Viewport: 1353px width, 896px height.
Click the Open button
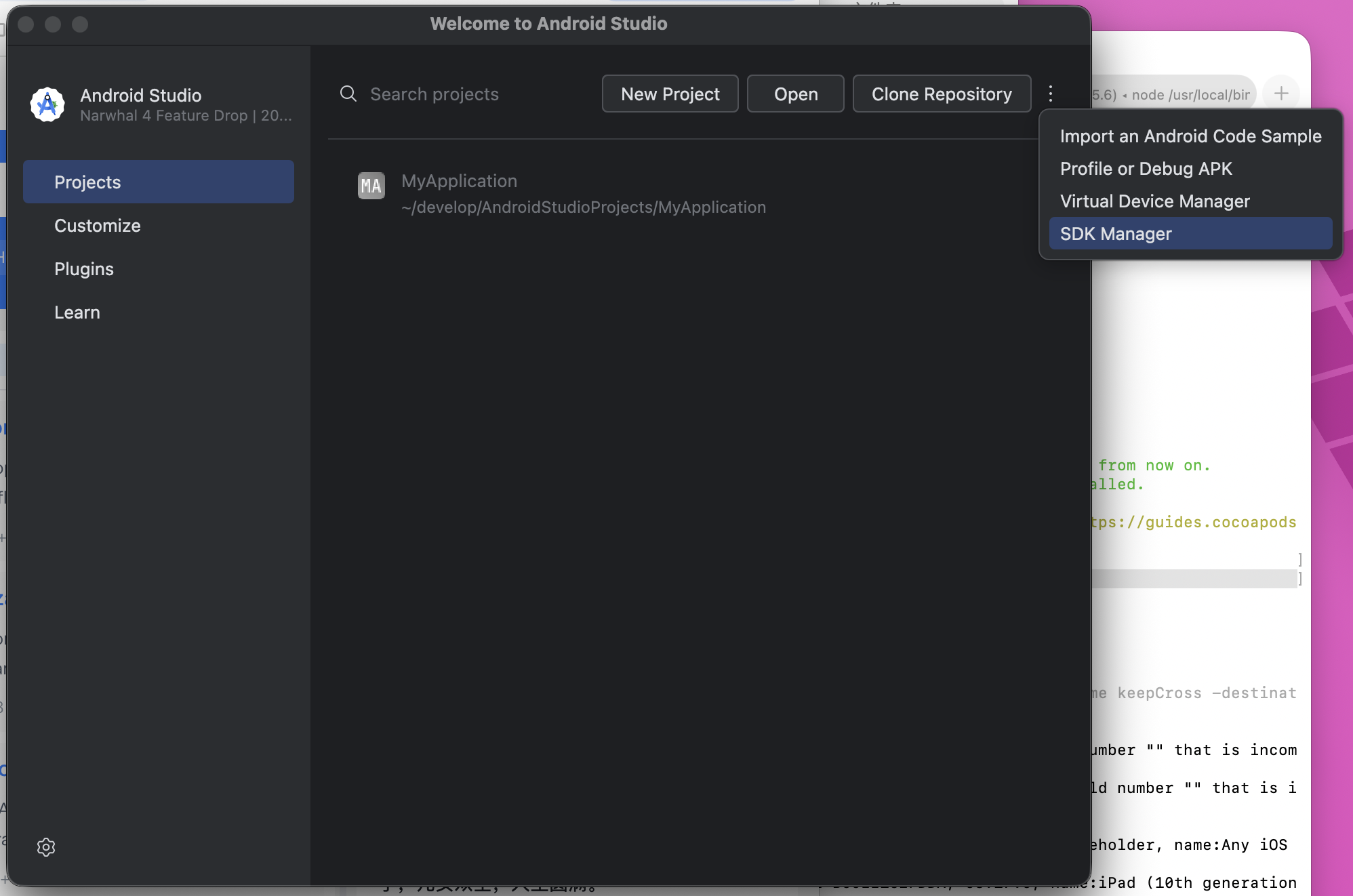(795, 94)
